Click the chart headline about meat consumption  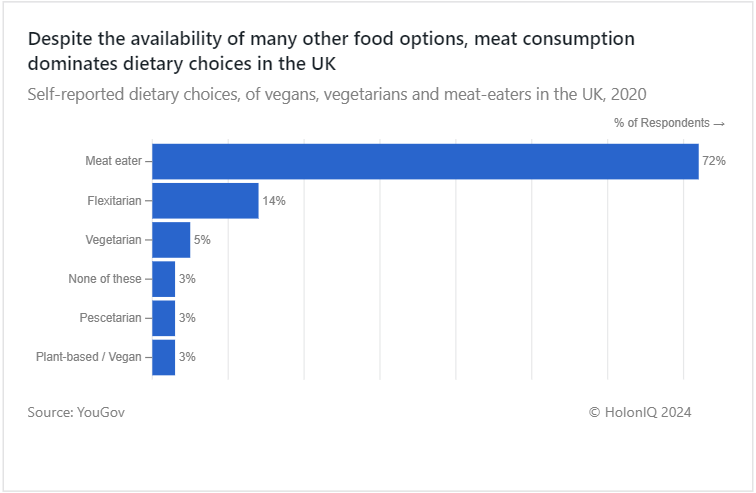click(331, 51)
